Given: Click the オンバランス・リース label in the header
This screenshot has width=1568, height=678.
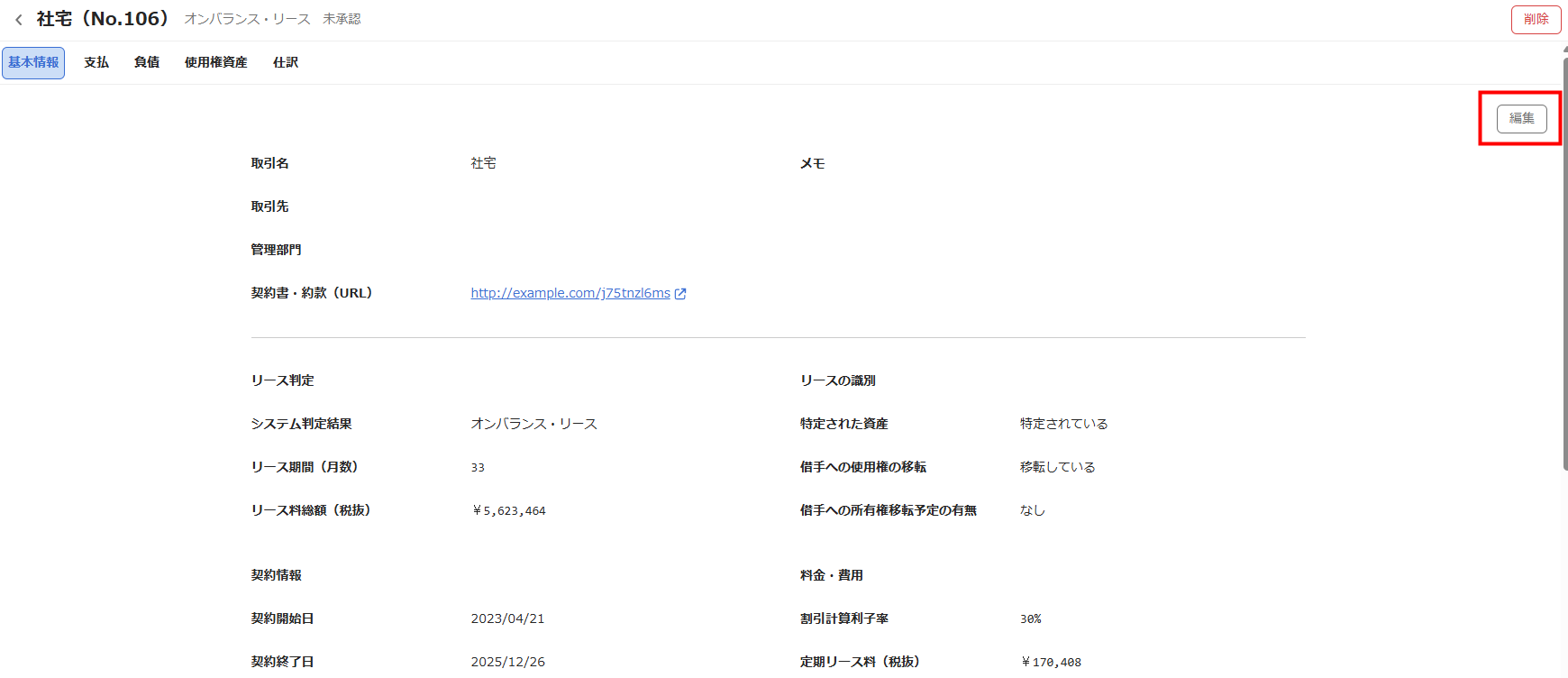Looking at the screenshot, I should tap(247, 19).
